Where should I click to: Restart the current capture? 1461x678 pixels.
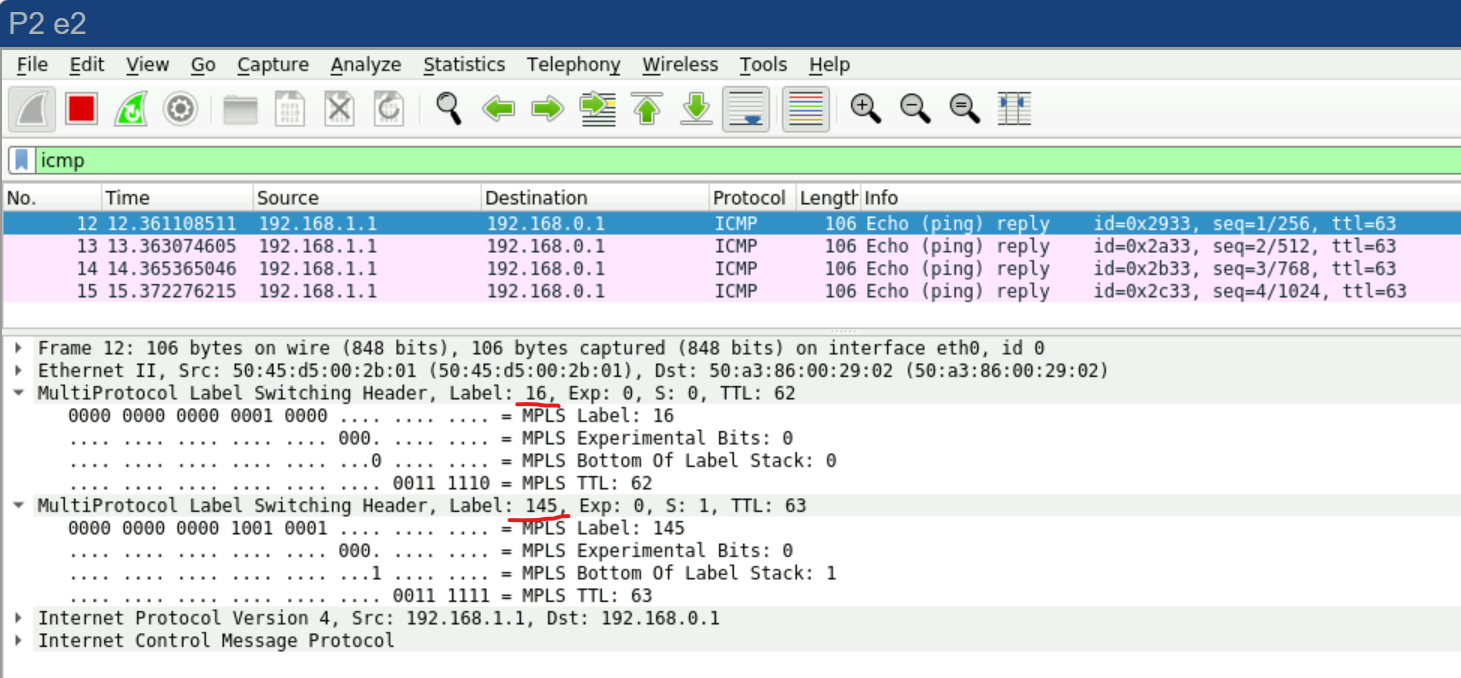(x=131, y=109)
